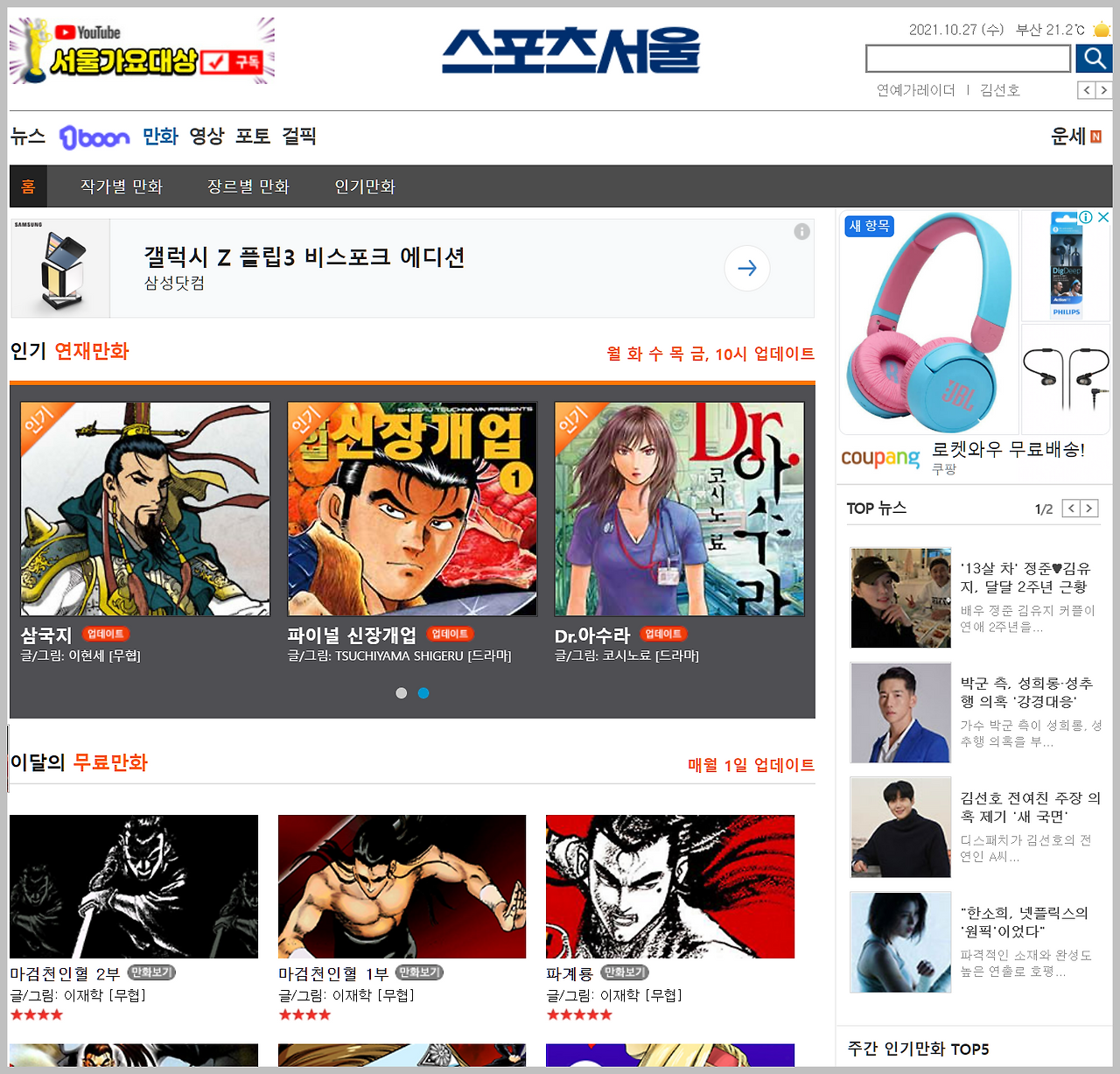
Task: Click the 스포츠서울 site logo
Action: tap(570, 50)
